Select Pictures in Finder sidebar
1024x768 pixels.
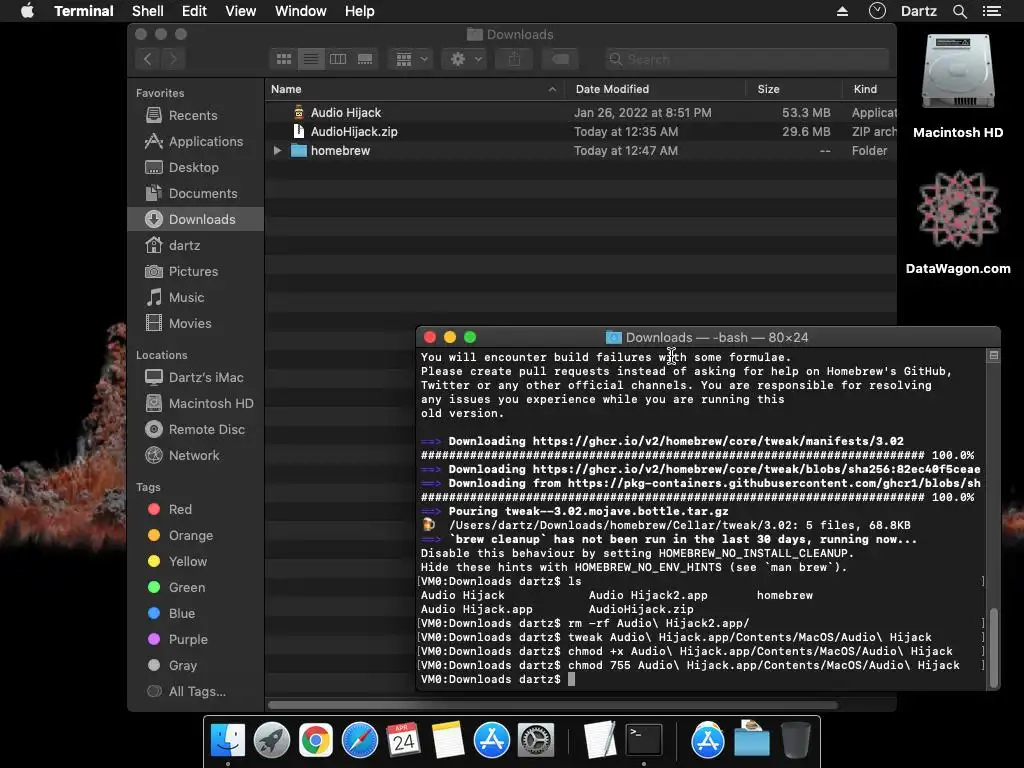[x=195, y=272]
